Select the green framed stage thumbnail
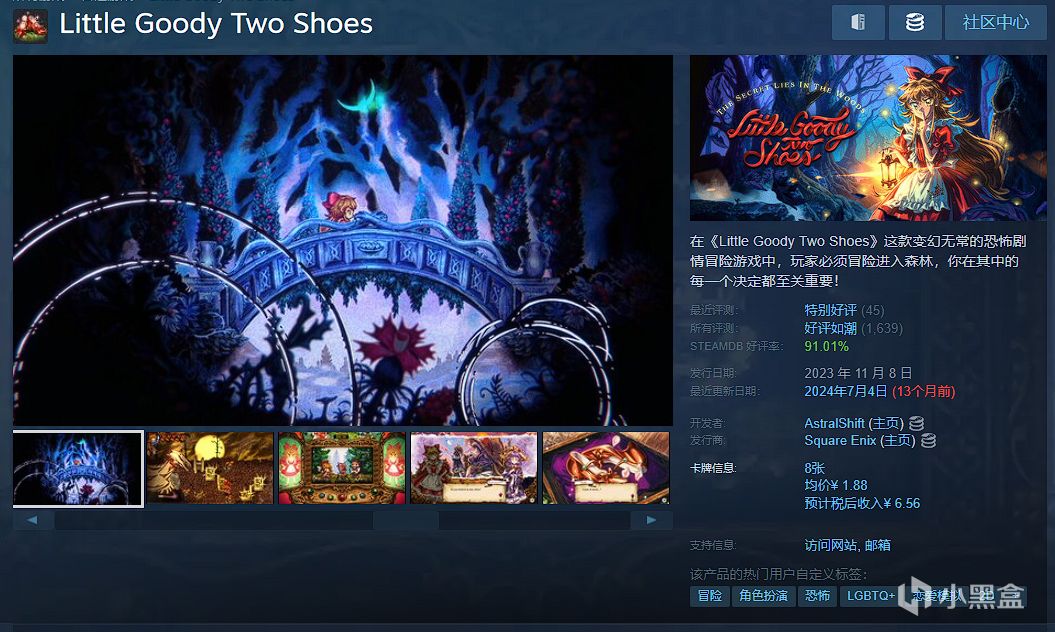Screen dimensions: 1055x632 pyautogui.click(x=342, y=468)
